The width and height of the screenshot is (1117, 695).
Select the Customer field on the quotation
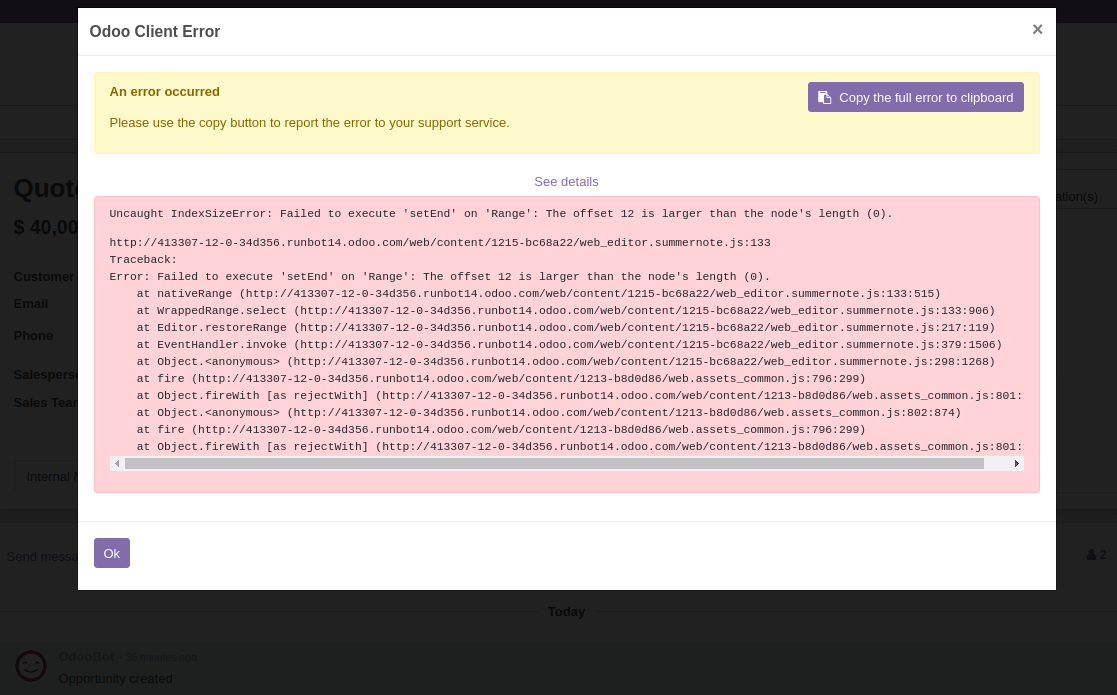pyautogui.click(x=44, y=276)
